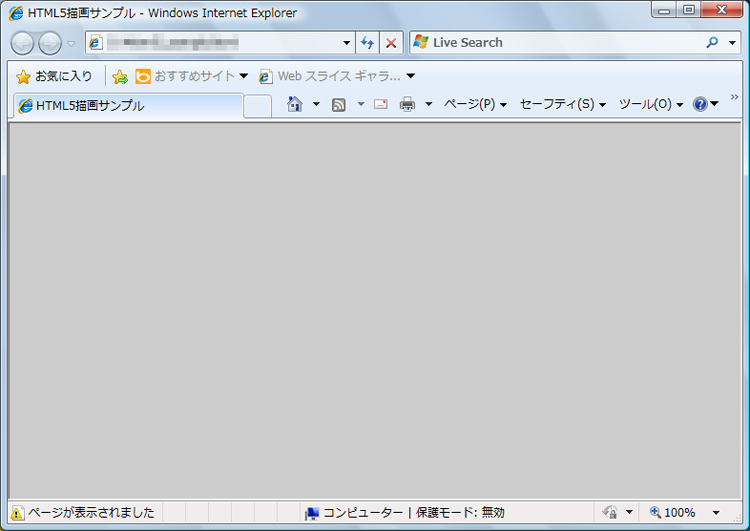Click the Internet Explorer title bar icon
Screen dimensions: 750x531
16,13
